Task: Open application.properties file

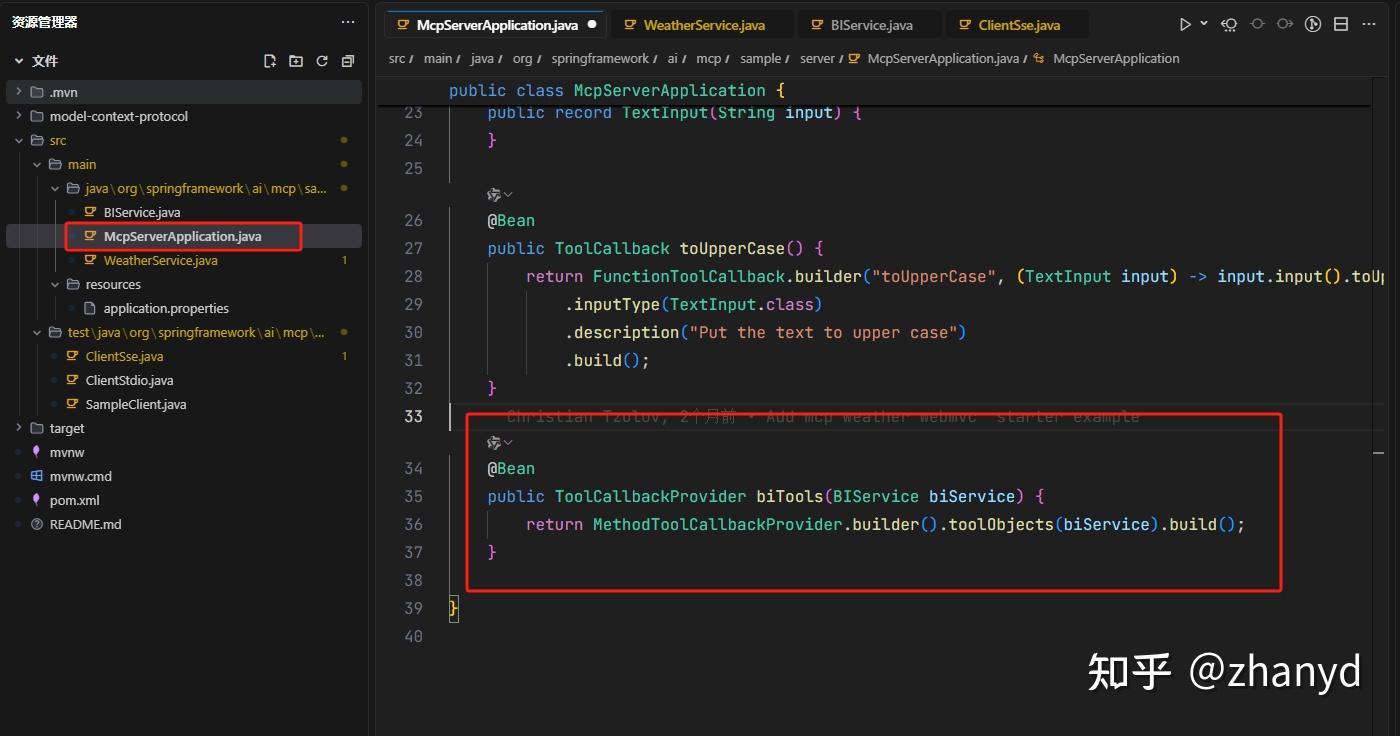Action: pos(166,308)
